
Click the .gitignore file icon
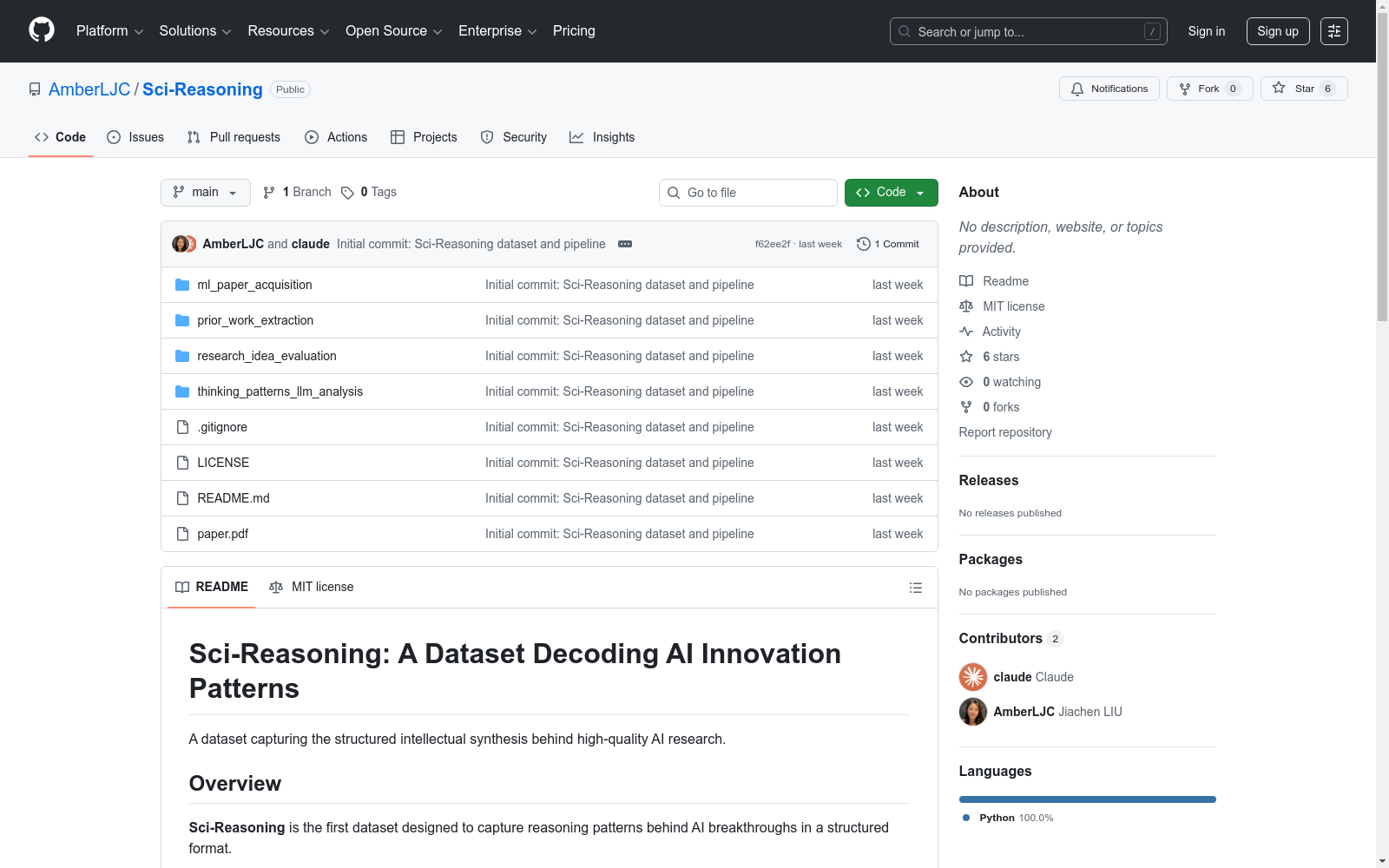pos(182,427)
